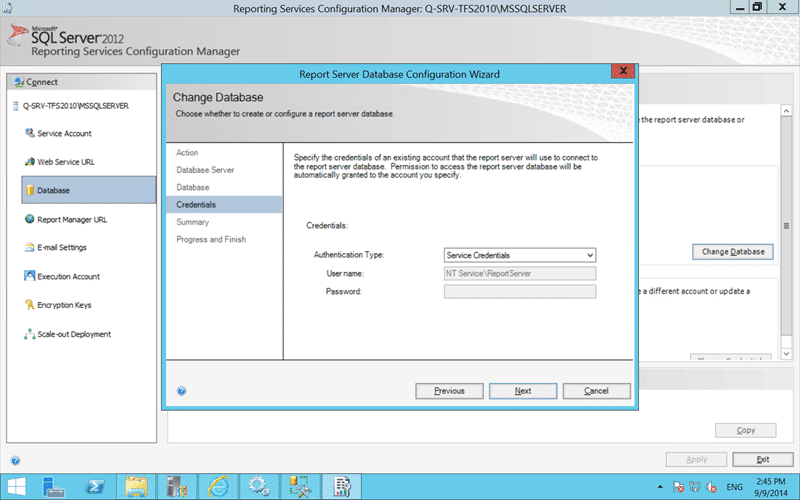
Task: Select the Database sidebar item
Action: (x=89, y=190)
